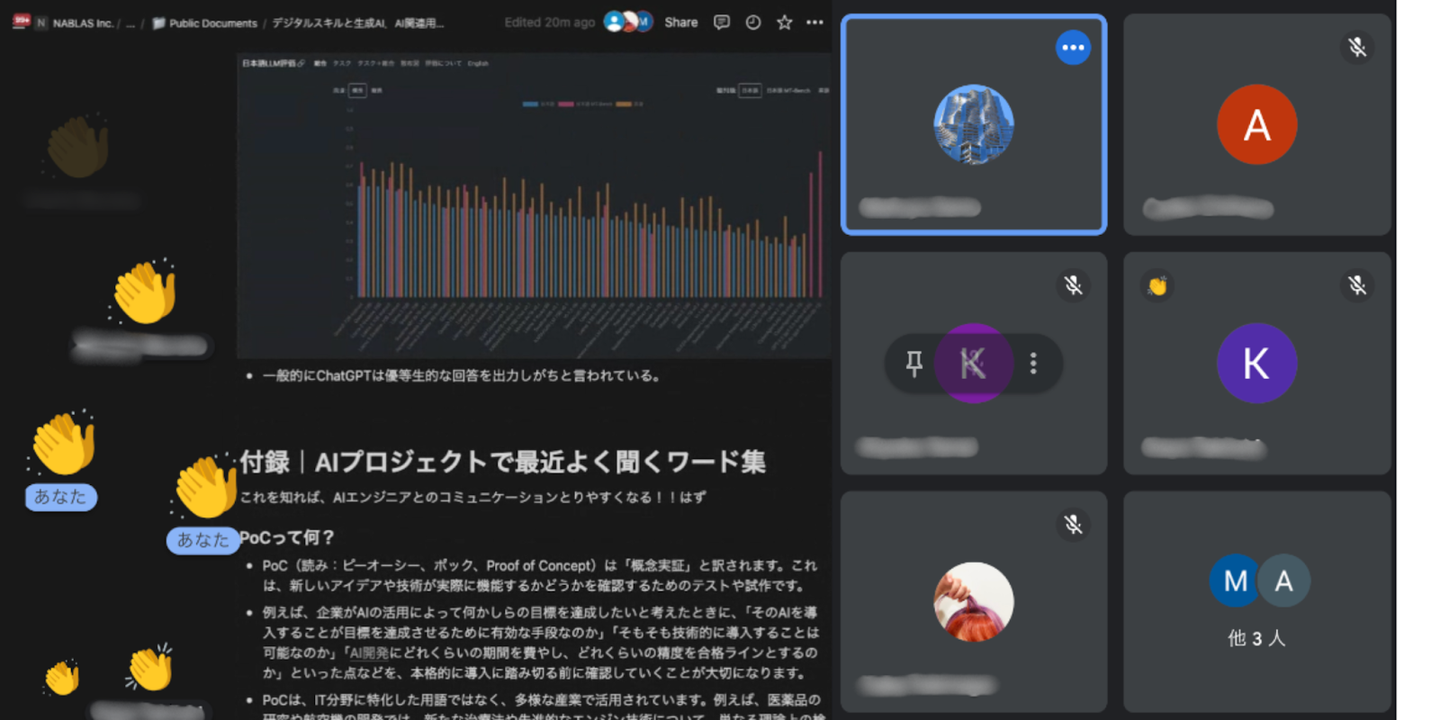Click the デジタルスキルと生成AI page title breadcrumb
The height and width of the screenshot is (720, 1440).
[x=358, y=23]
